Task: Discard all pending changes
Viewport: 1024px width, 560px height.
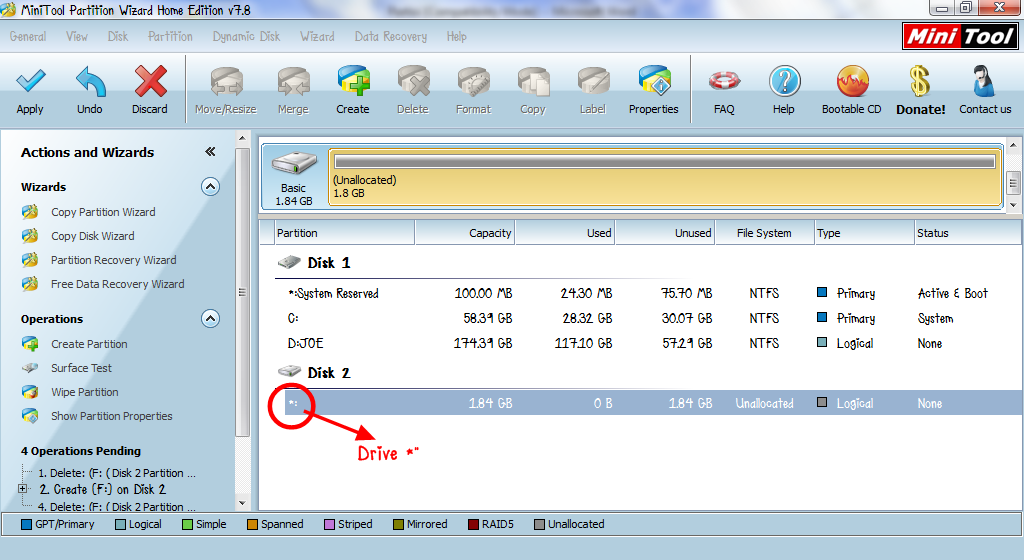Action: [150, 91]
